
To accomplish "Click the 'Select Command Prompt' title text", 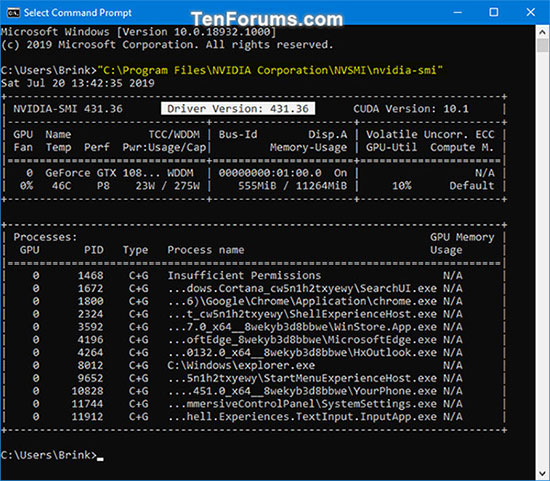I will pyautogui.click(x=78, y=13).
